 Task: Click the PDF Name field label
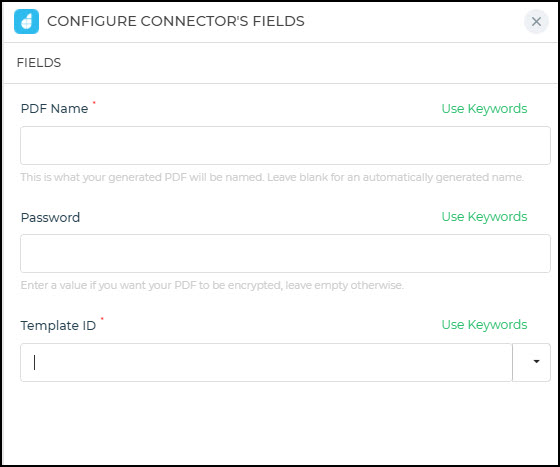(x=54, y=109)
